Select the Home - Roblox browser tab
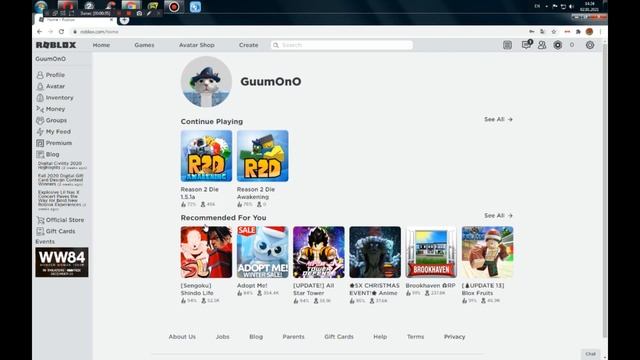The width and height of the screenshot is (640, 360). click(x=76, y=20)
